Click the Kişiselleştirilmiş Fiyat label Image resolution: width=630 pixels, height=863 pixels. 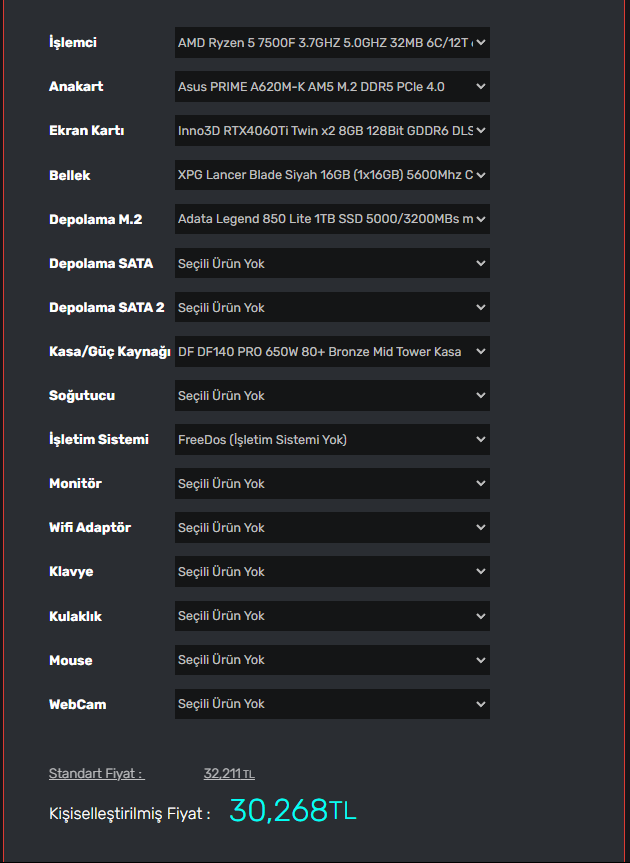pyautogui.click(x=129, y=814)
